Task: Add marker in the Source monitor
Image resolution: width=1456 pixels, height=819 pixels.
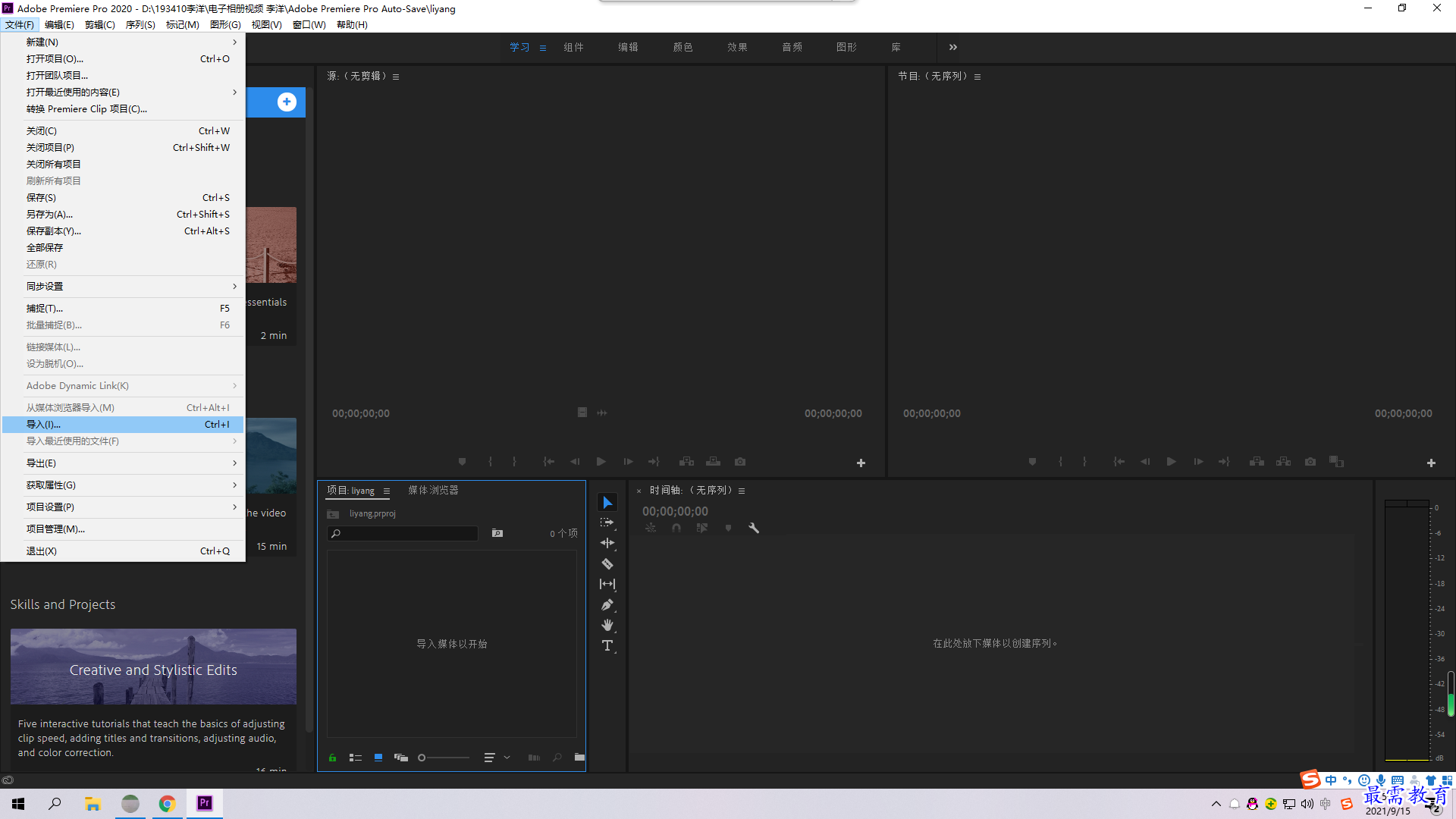Action: [x=462, y=461]
